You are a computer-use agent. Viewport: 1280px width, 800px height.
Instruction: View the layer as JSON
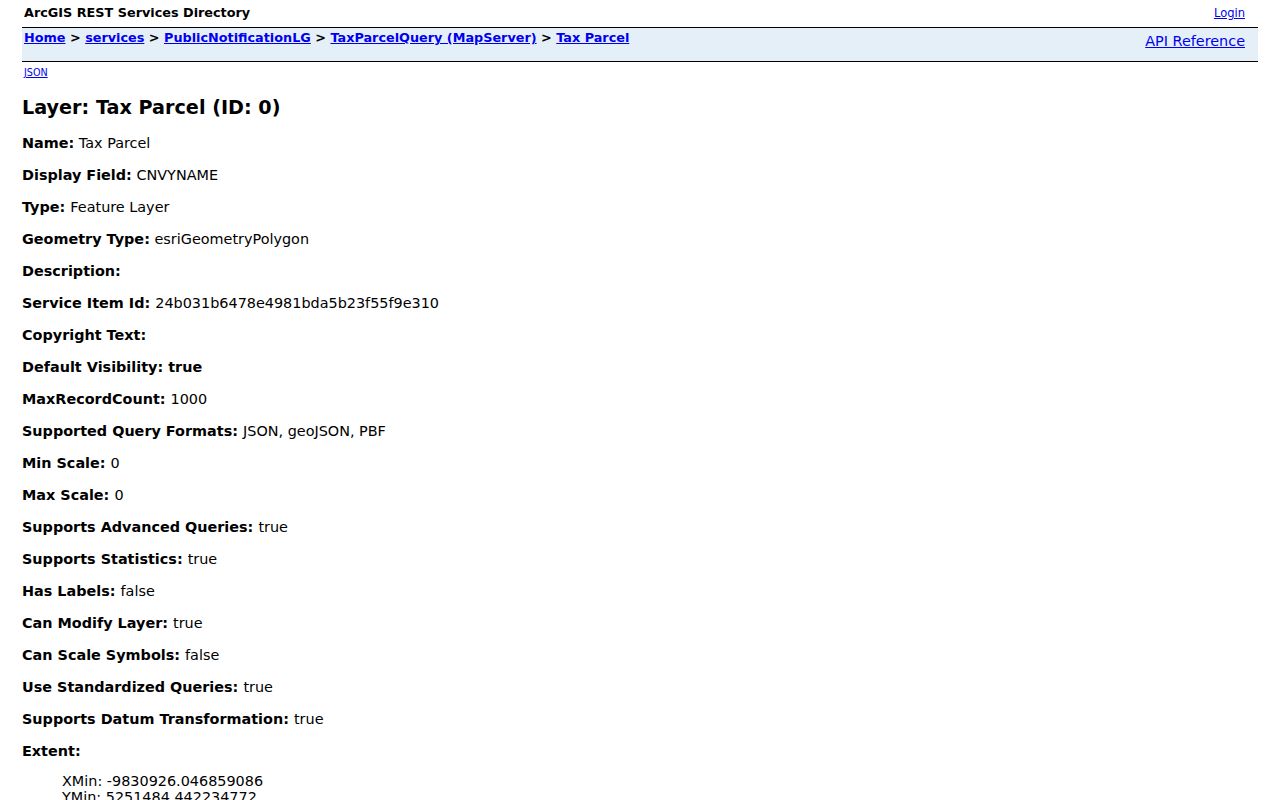click(36, 72)
